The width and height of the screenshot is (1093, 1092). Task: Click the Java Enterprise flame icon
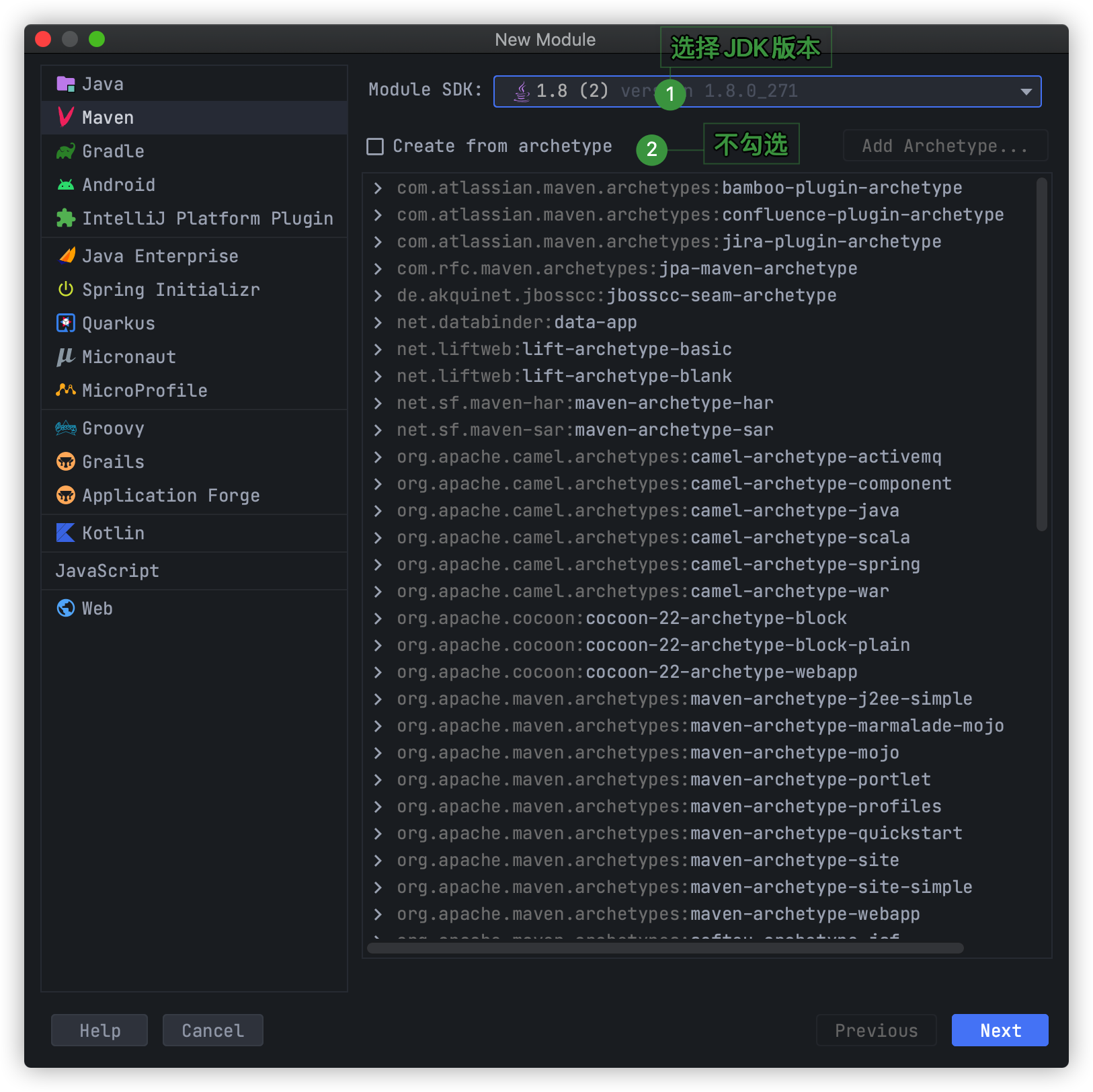66,256
